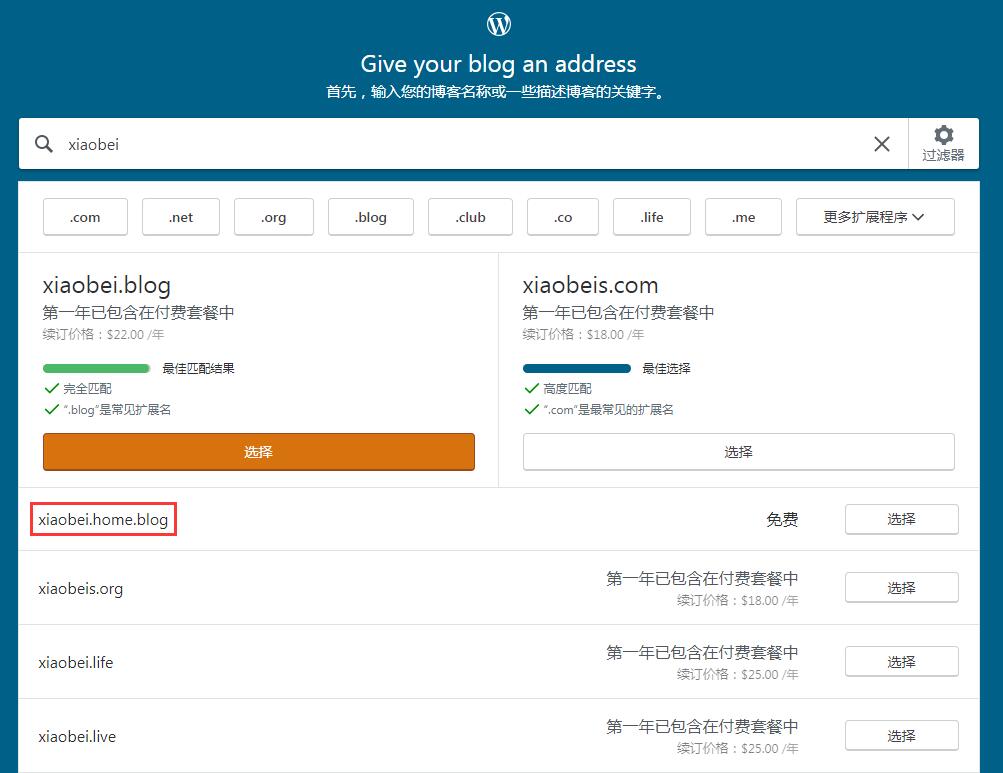Open the 过滤器 gear filter
The image size is (1003, 773).
pos(944,144)
